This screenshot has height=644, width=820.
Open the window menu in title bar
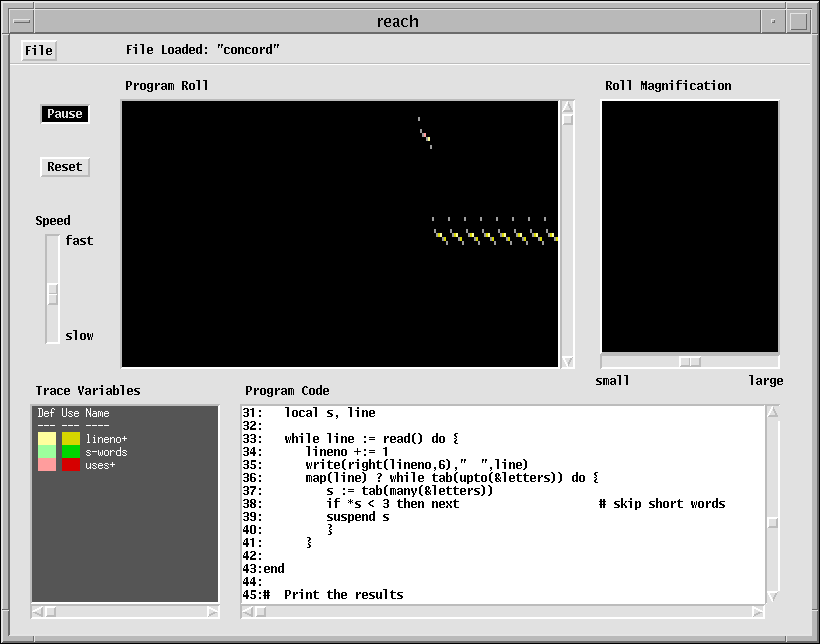coord(22,21)
